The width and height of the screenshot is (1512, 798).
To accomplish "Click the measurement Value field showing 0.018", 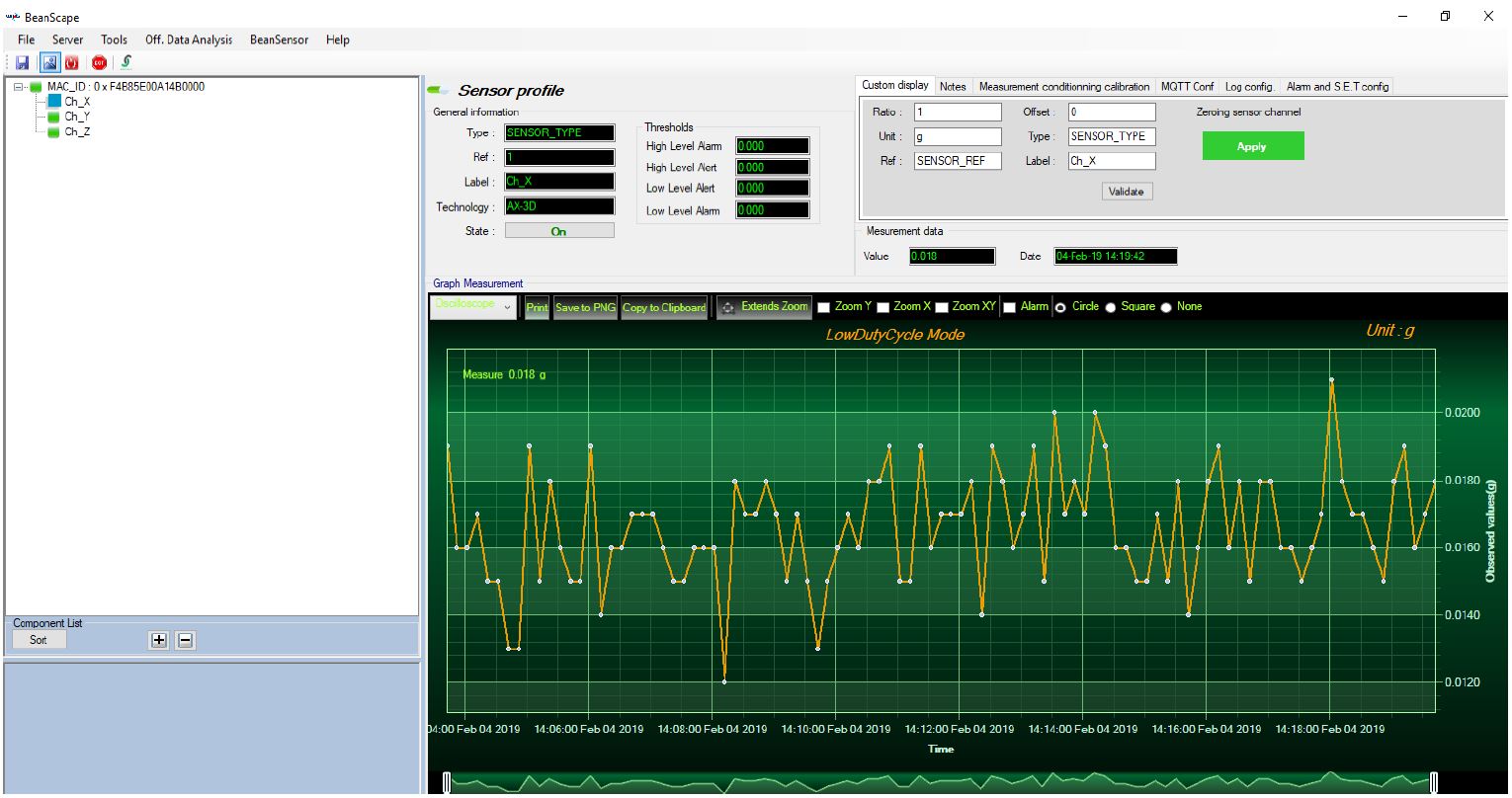I will (x=952, y=257).
